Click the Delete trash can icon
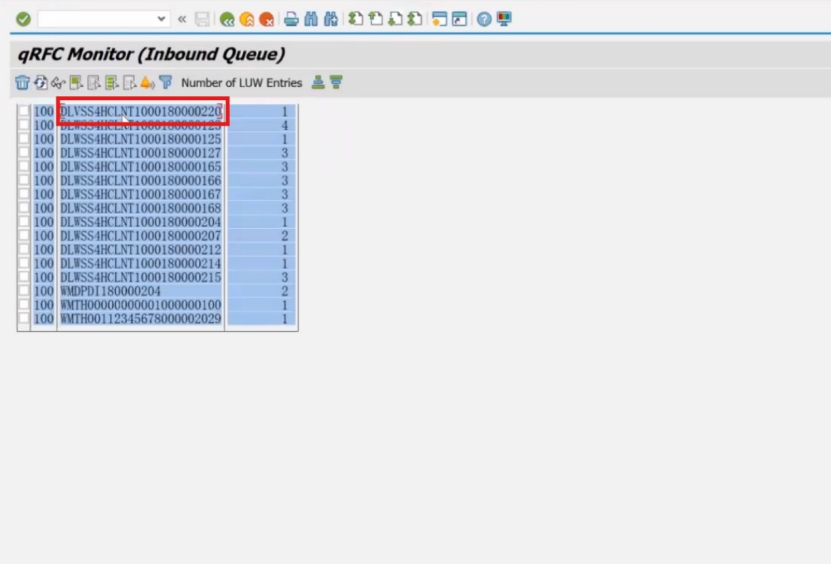Screen dimensions: 831x565 pyautogui.click(x=22, y=83)
